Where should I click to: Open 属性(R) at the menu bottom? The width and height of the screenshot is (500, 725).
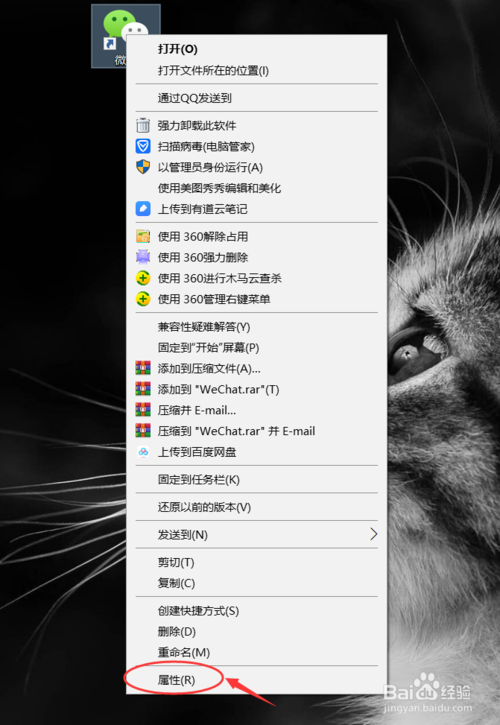256,680
